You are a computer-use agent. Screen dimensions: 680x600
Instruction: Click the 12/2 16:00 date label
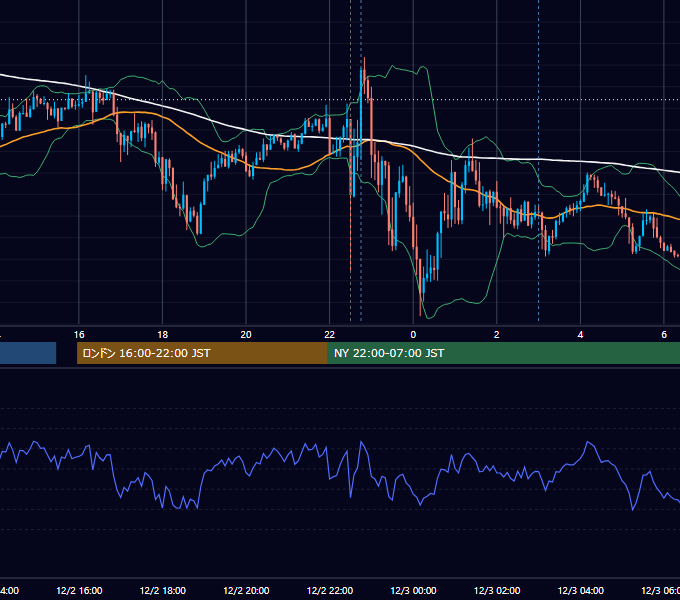[x=79, y=591]
